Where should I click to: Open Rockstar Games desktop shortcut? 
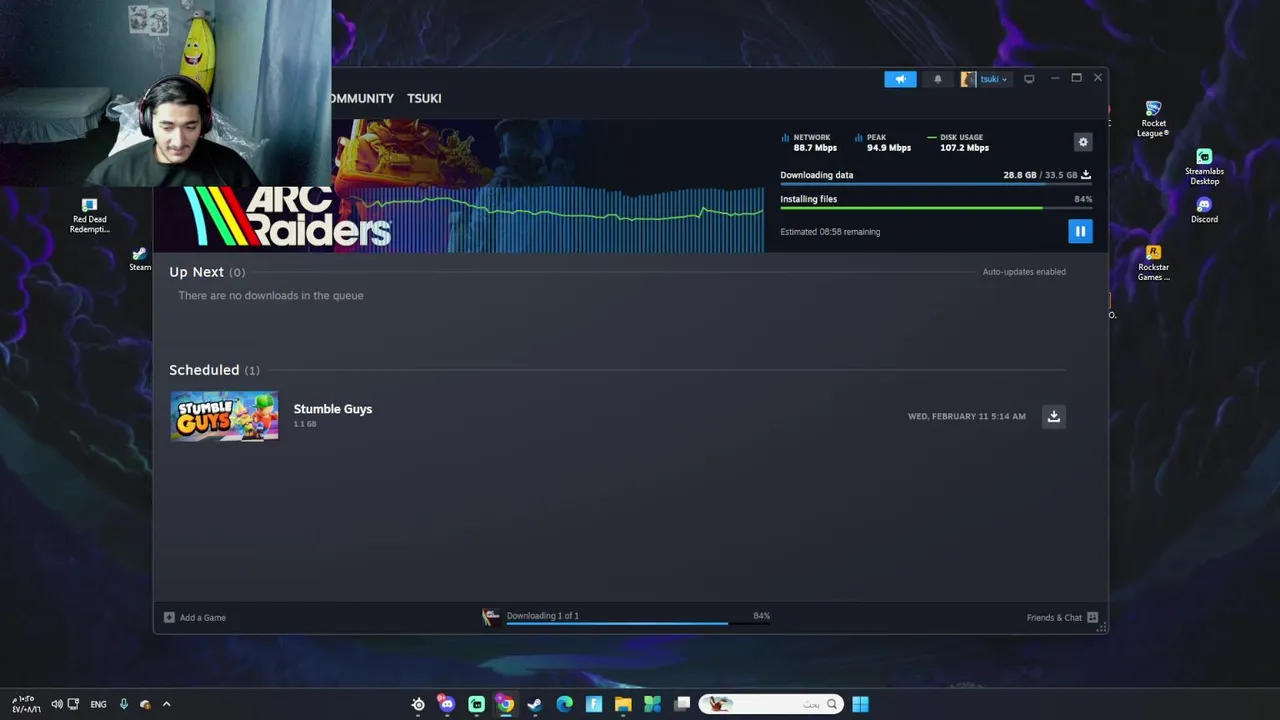click(1153, 264)
